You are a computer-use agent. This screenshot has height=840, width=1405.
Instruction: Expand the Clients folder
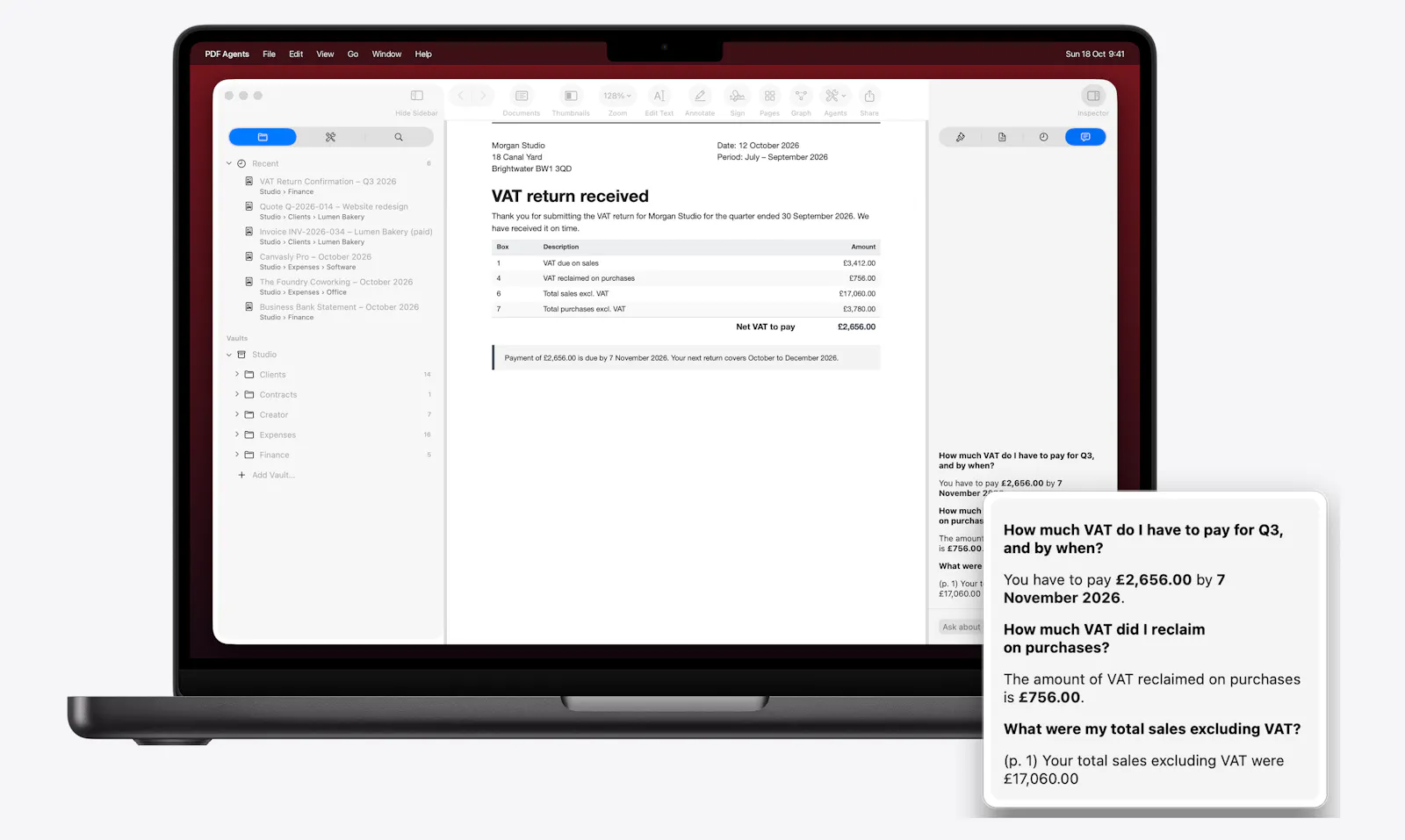tap(237, 374)
